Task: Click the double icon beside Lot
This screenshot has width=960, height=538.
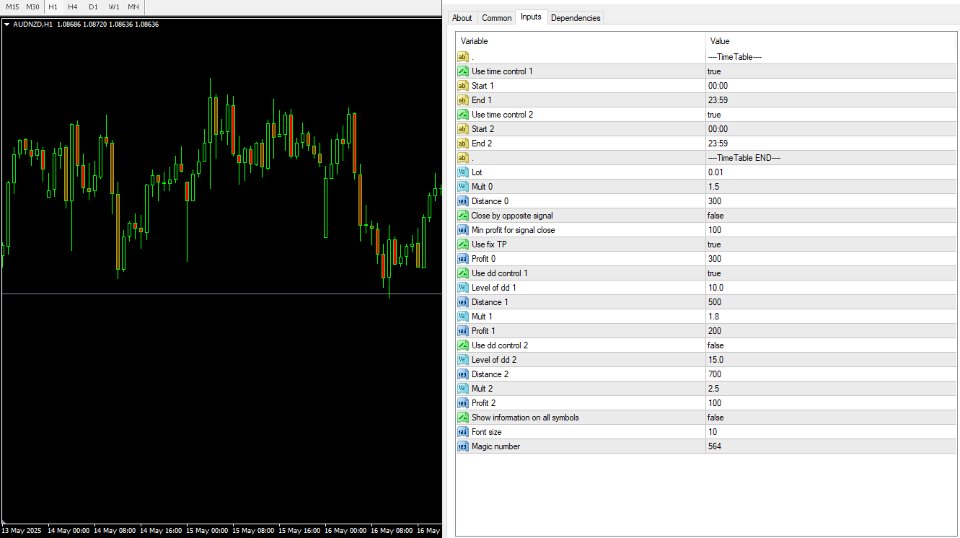Action: tap(463, 172)
